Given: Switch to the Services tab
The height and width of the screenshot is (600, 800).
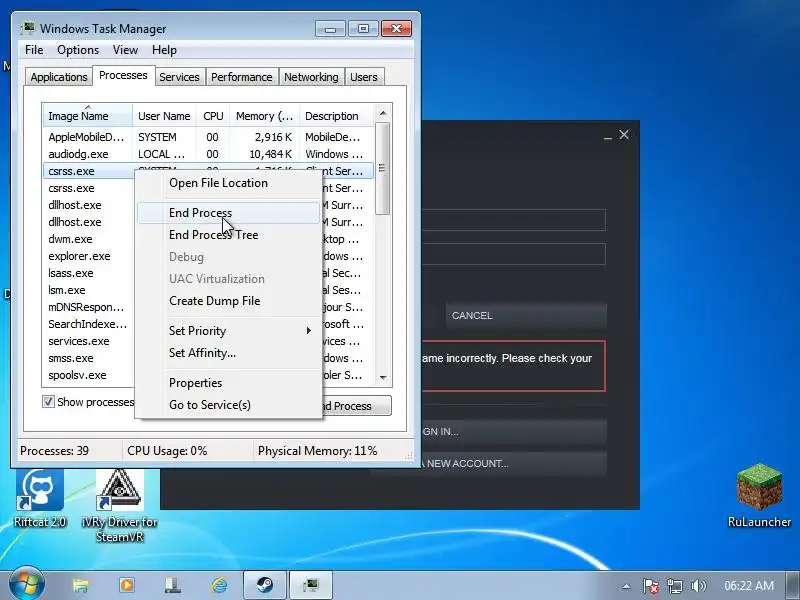Looking at the screenshot, I should coord(179,77).
